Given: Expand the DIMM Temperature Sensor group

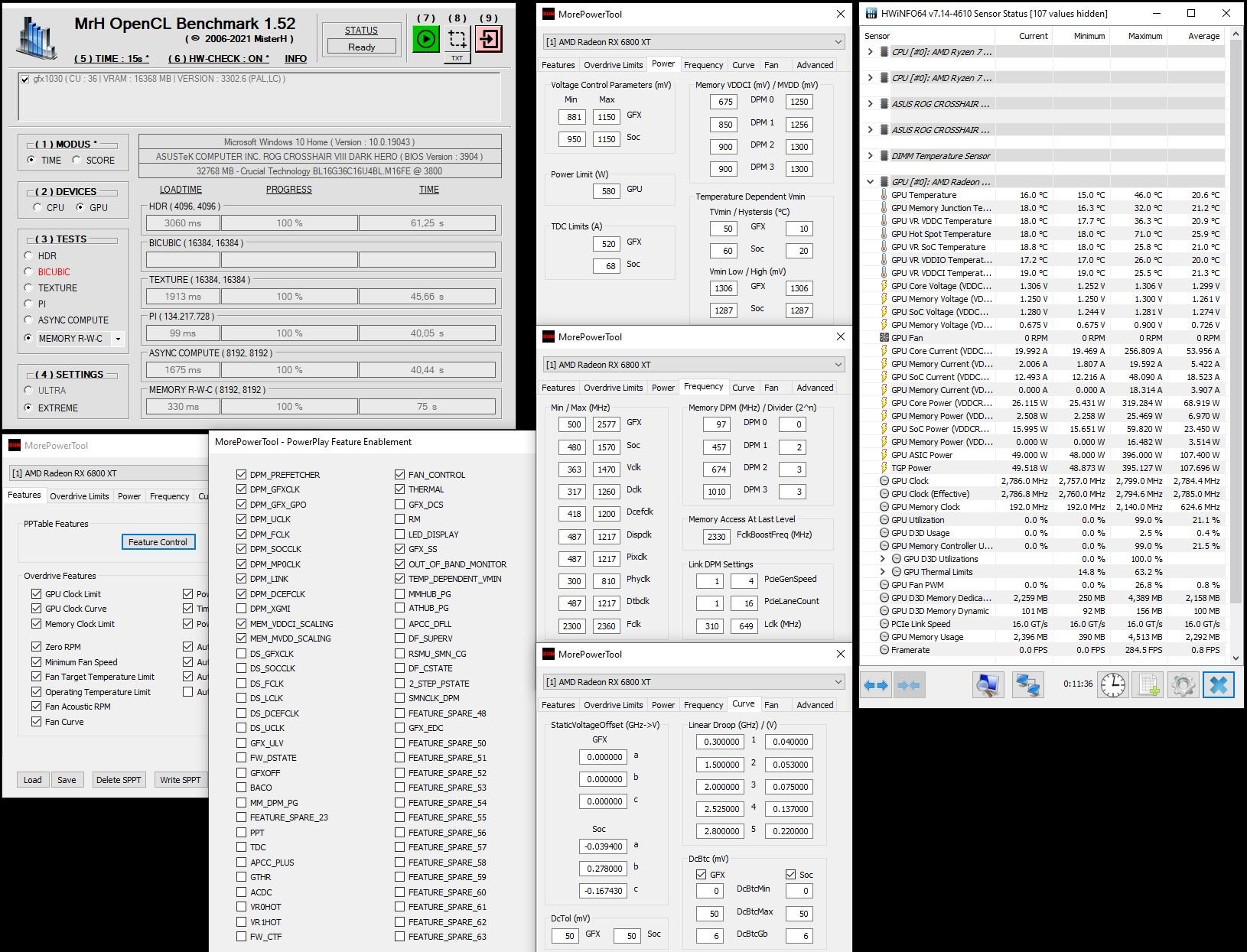Looking at the screenshot, I should tap(870, 156).
